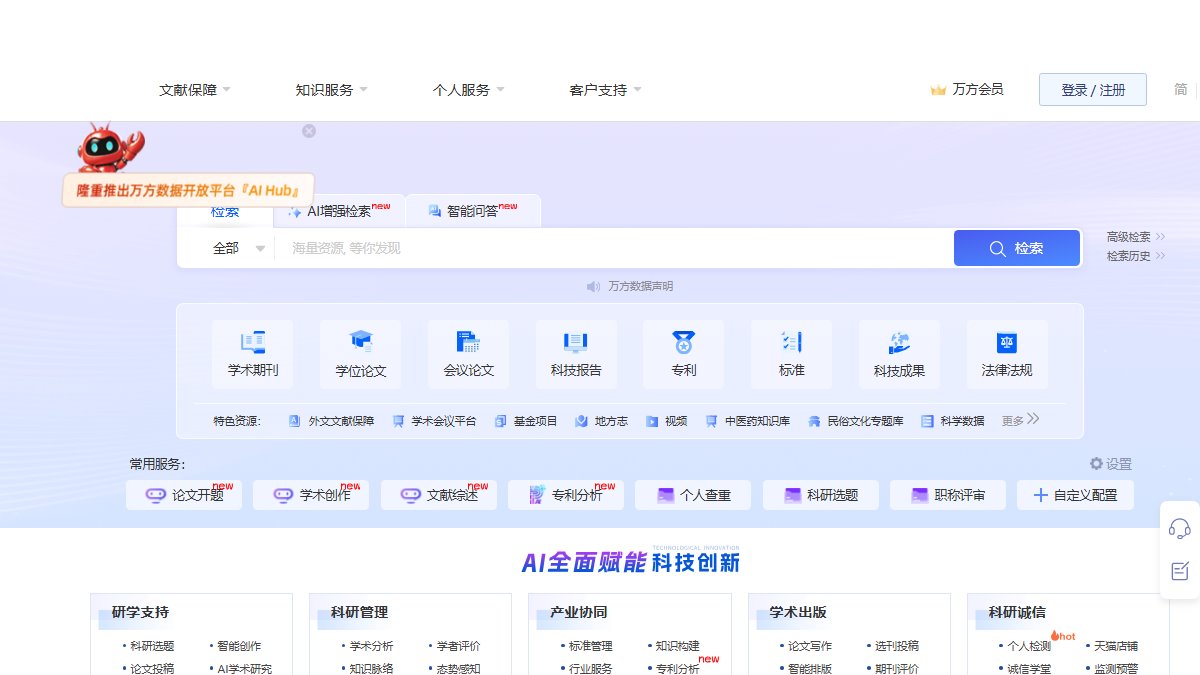Switch to the AI增强检索 tab
Viewport: 1200px width, 675px height.
(x=338, y=211)
